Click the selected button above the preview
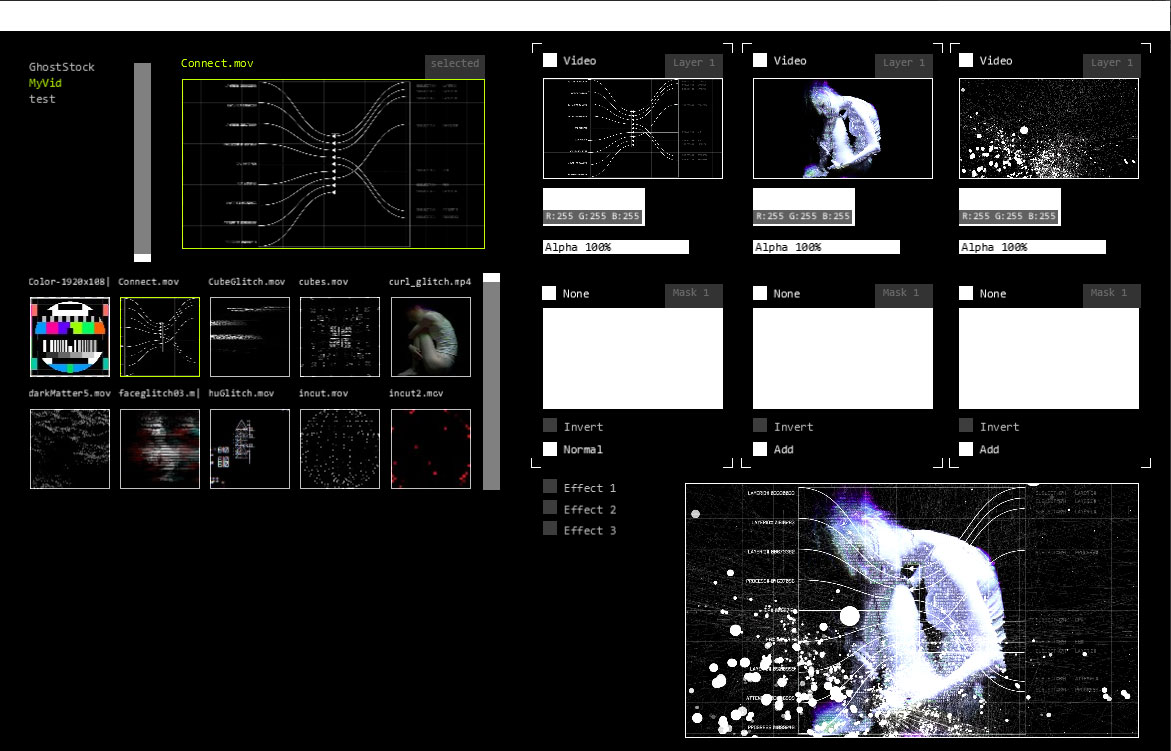The width and height of the screenshot is (1171, 751). click(x=455, y=64)
